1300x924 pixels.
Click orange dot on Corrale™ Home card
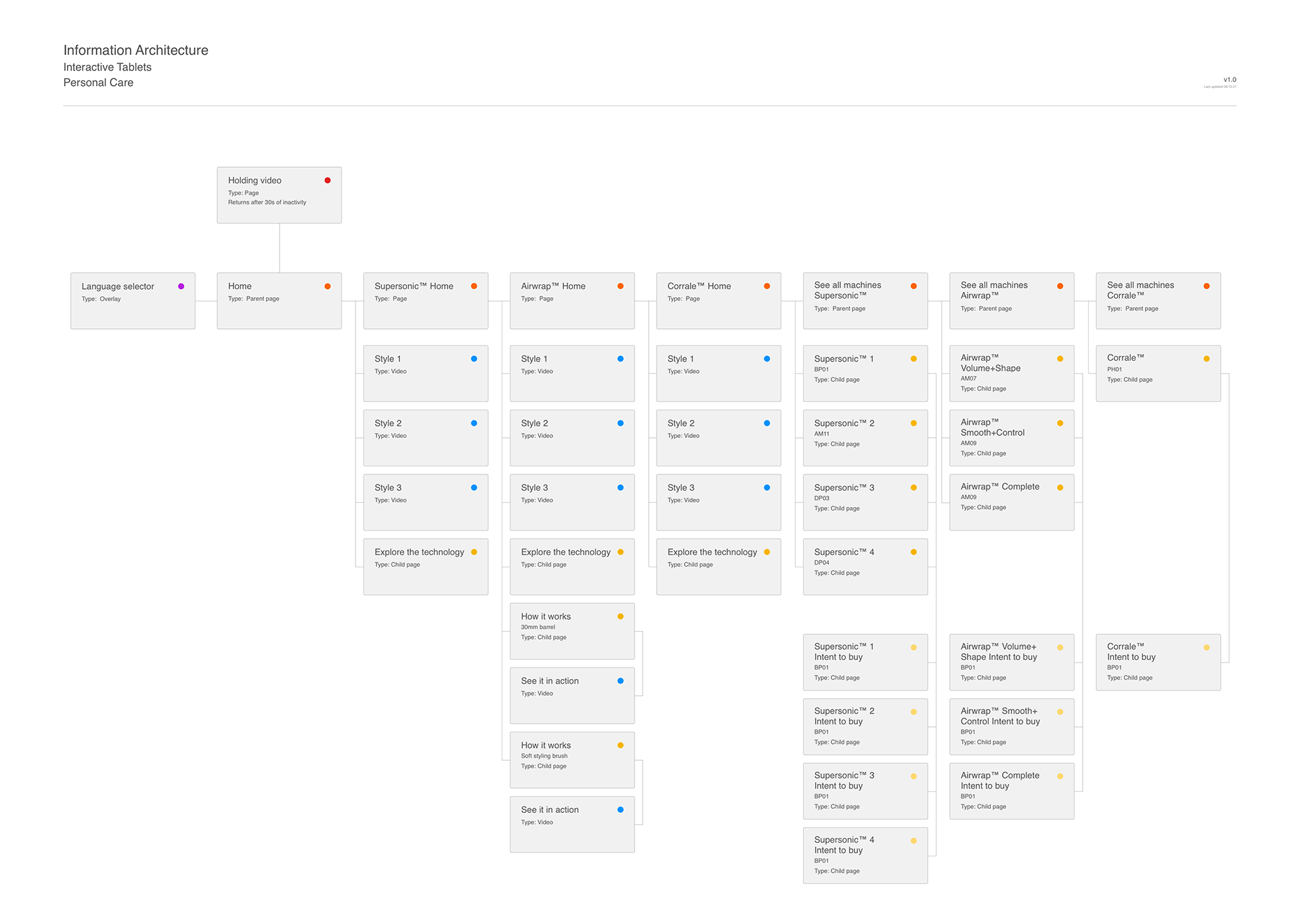[767, 286]
